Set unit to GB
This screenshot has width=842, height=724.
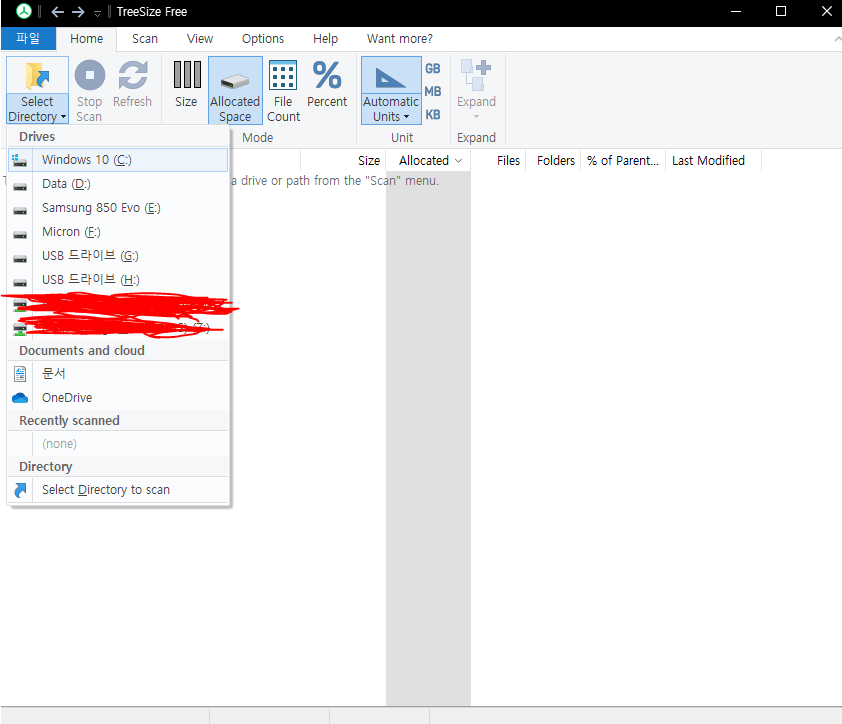pos(433,69)
